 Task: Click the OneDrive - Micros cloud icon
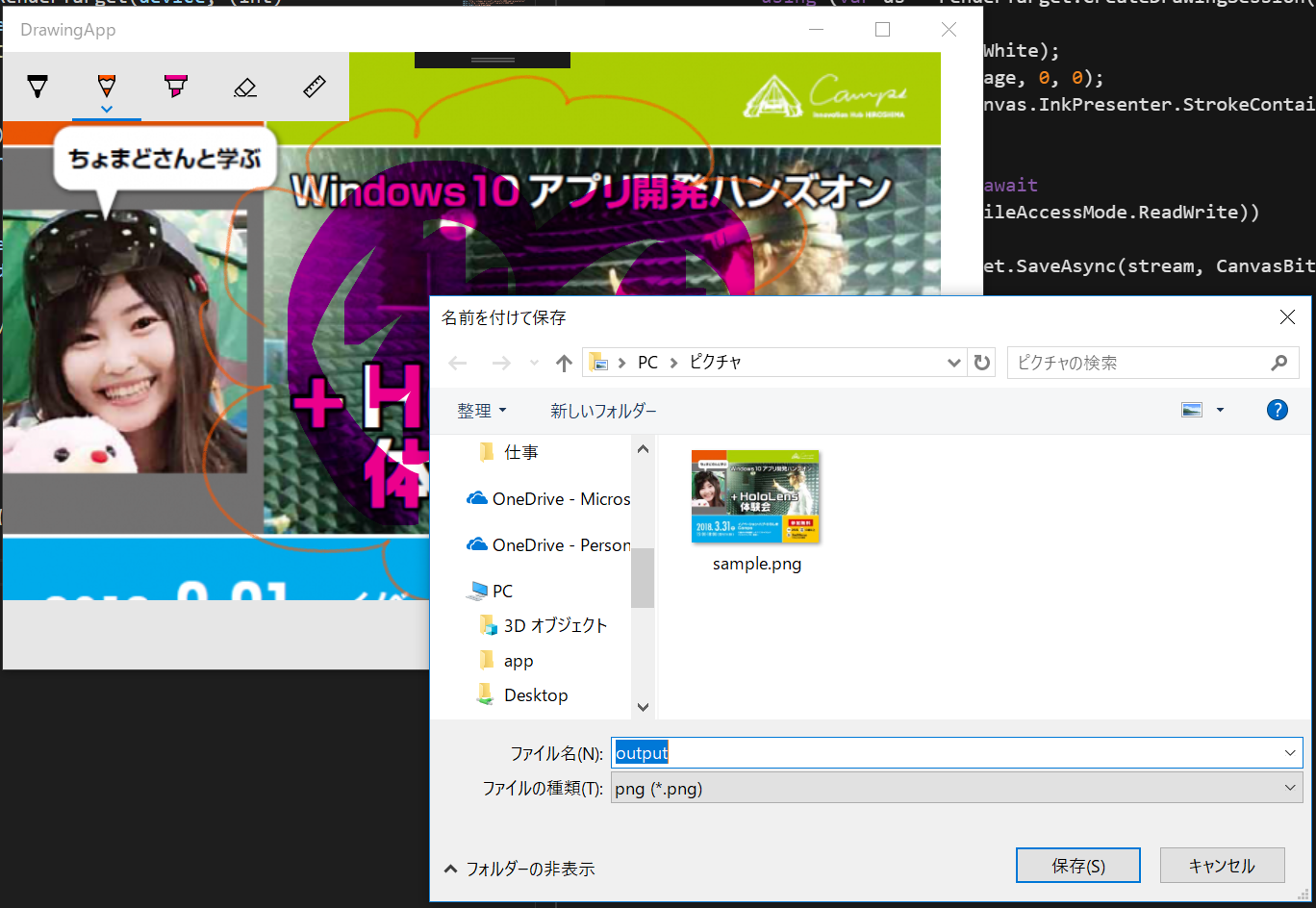(476, 498)
